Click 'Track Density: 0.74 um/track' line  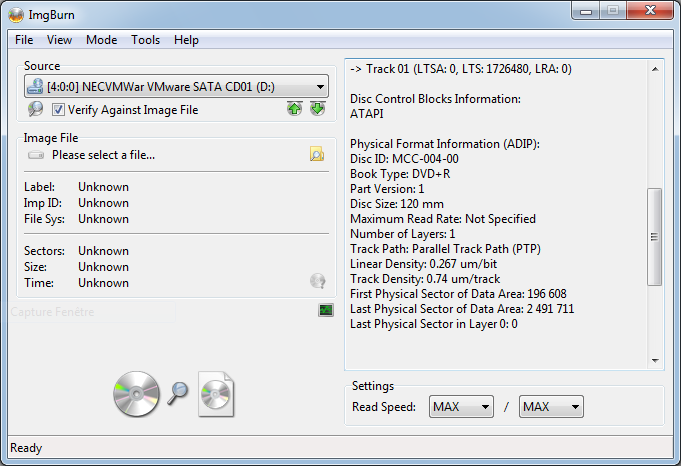425,279
